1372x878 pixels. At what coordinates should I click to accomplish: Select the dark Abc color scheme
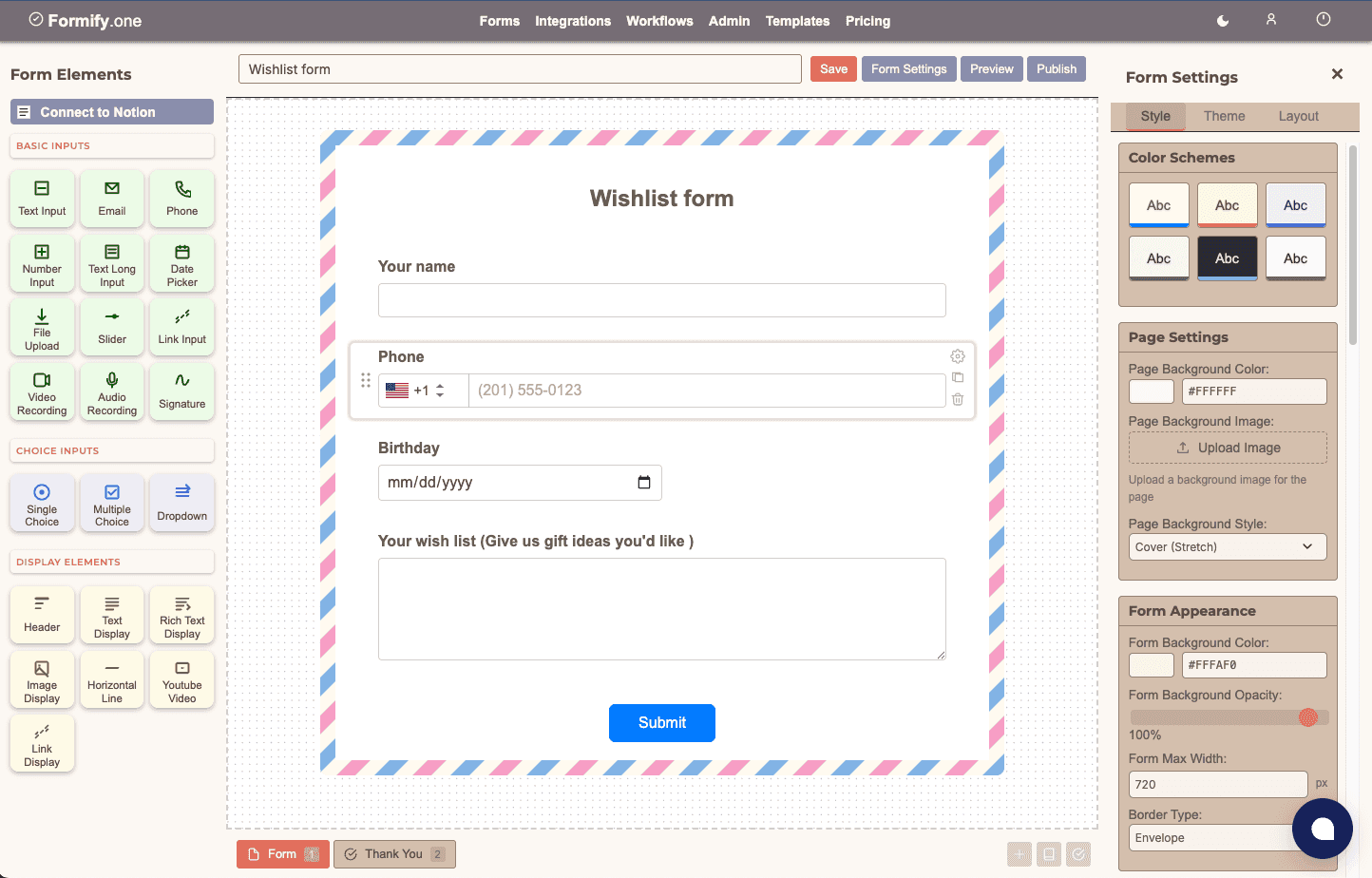click(1227, 258)
